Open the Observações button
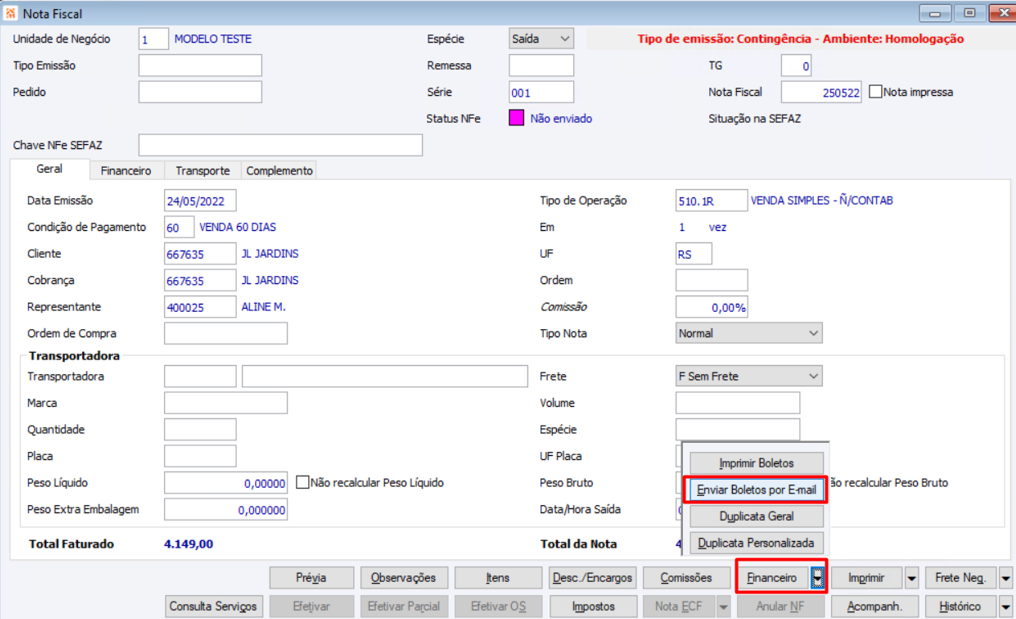The height and width of the screenshot is (619, 1016). [x=403, y=578]
